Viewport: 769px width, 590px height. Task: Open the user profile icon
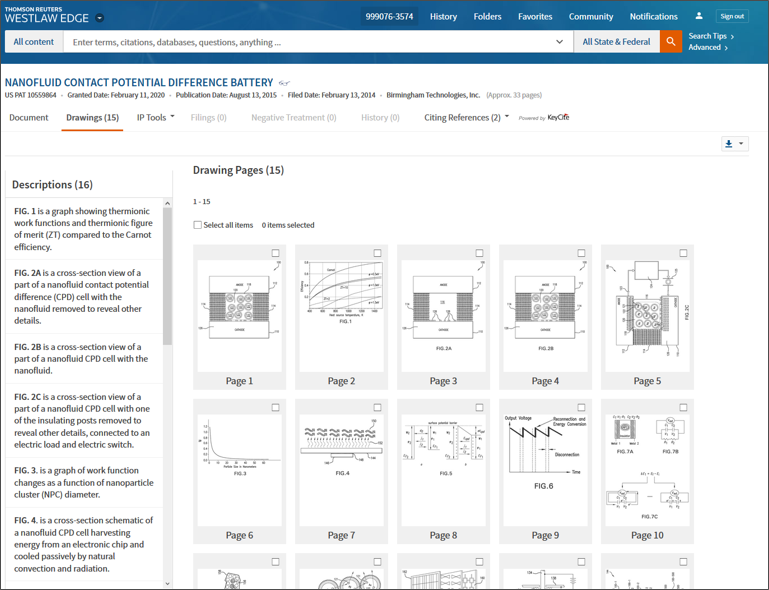point(699,16)
